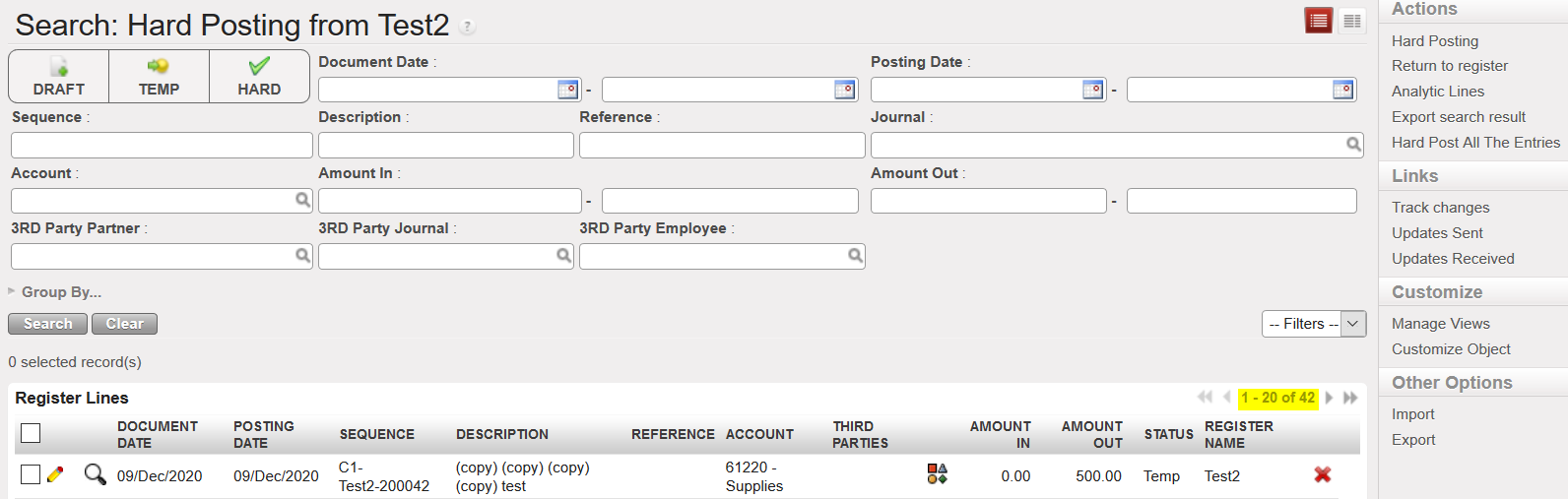Check the first register line checkbox
Image resolution: width=1568 pixels, height=499 pixels.
pyautogui.click(x=31, y=475)
